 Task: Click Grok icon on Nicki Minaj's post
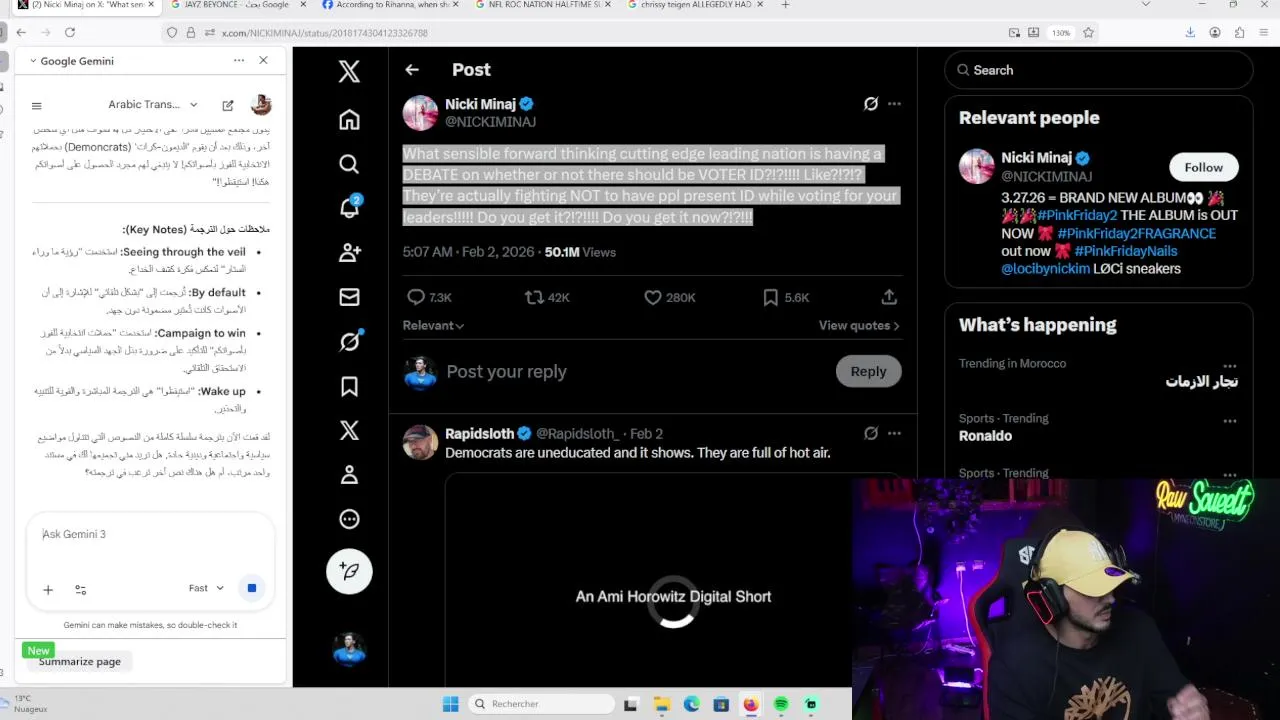(871, 104)
